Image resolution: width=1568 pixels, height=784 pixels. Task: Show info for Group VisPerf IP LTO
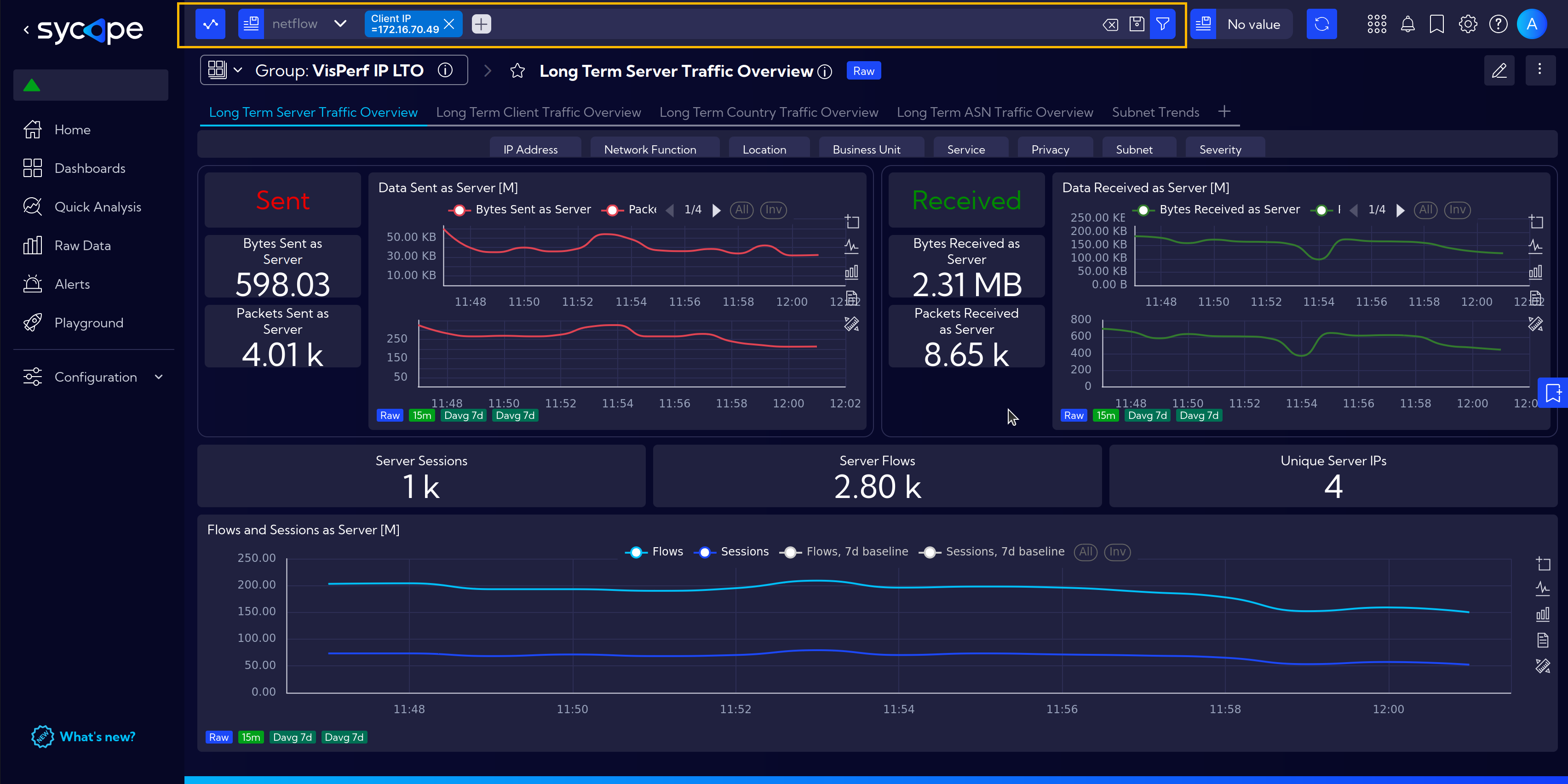click(x=445, y=71)
